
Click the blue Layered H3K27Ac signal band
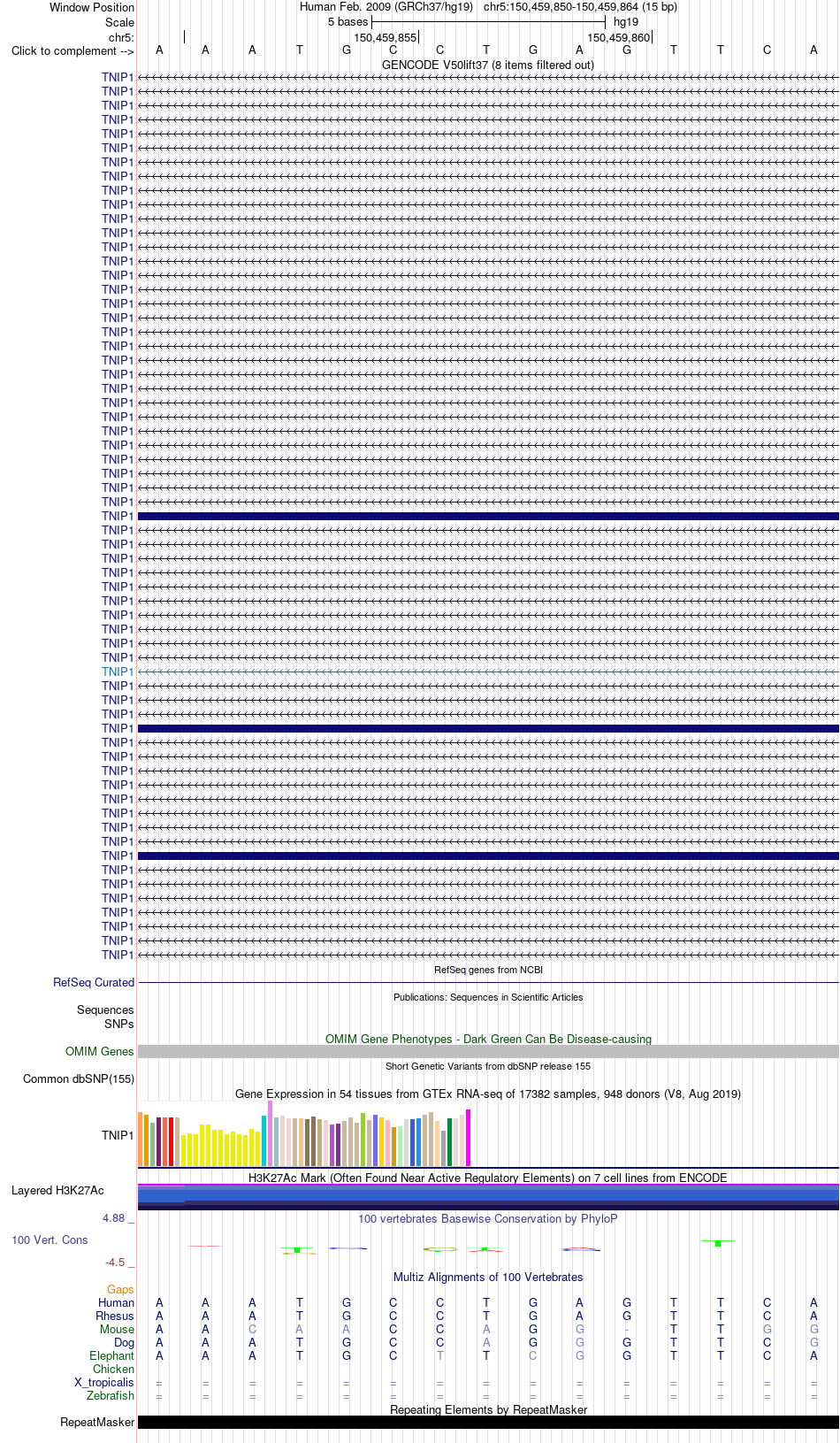488,1197
